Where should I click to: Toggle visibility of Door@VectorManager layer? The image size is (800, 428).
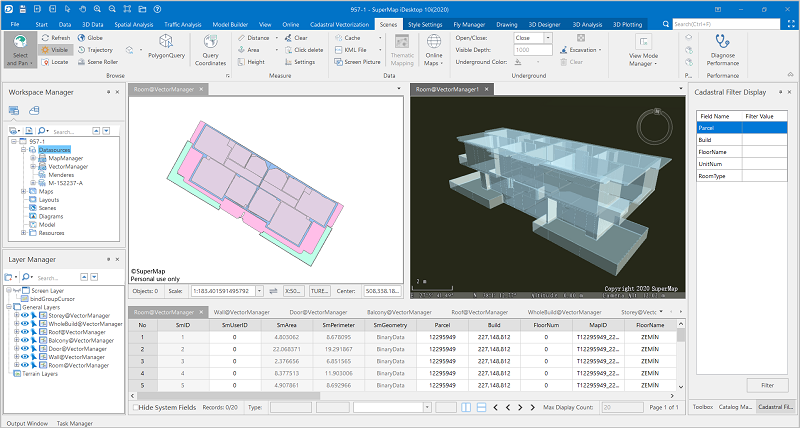pyautogui.click(x=24, y=349)
